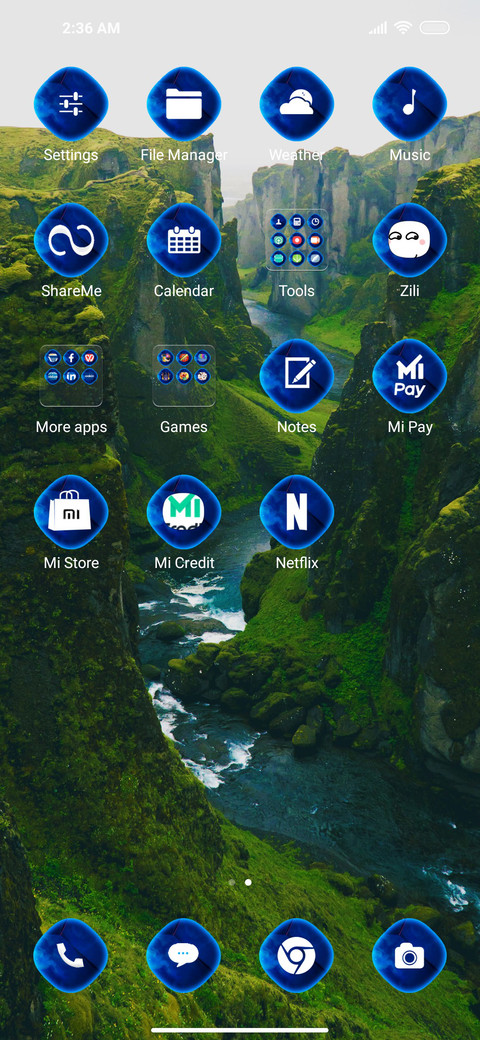Launch Chrome browser from dock
The image size is (480, 1040).
(296, 956)
